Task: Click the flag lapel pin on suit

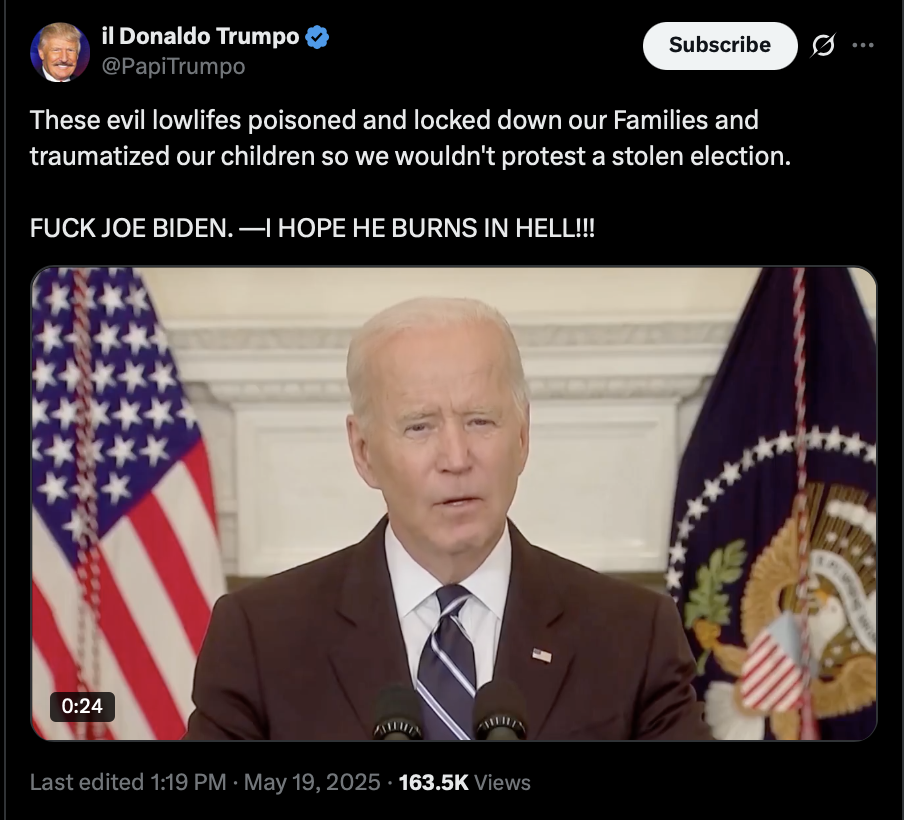Action: 541,655
